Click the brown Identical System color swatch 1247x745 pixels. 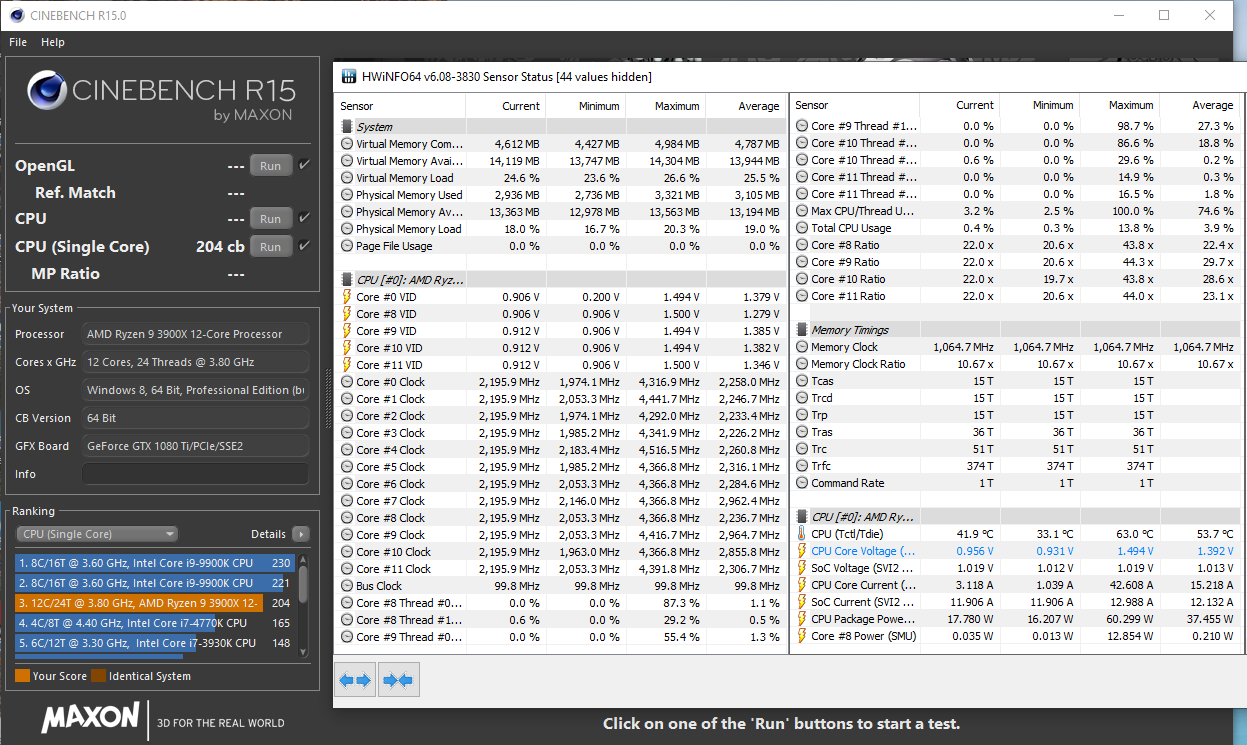click(x=99, y=676)
